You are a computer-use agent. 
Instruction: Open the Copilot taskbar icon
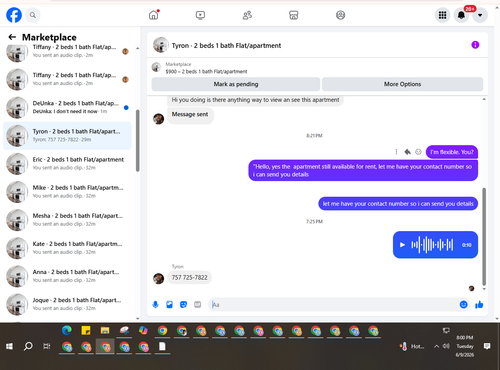(x=143, y=330)
